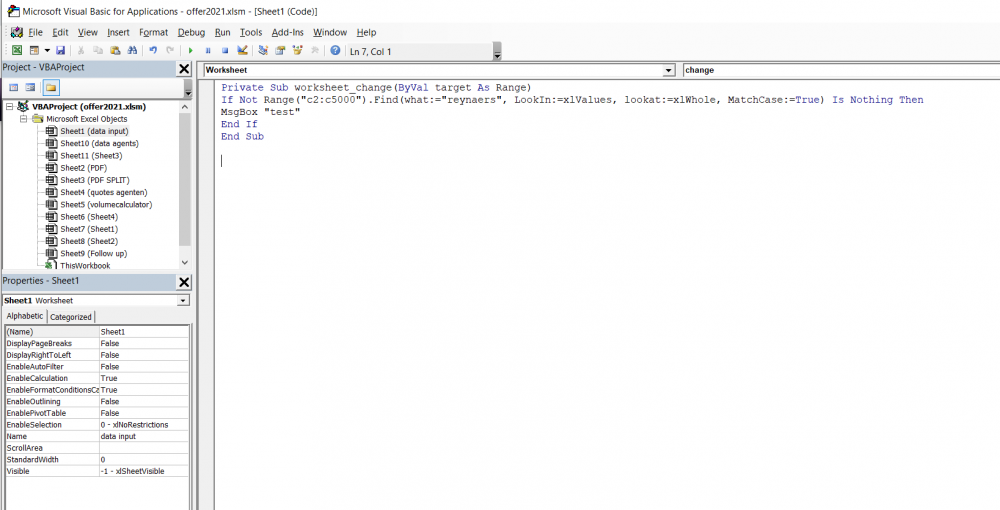The image size is (1000, 510).
Task: Open the Format menu
Action: coord(154,33)
